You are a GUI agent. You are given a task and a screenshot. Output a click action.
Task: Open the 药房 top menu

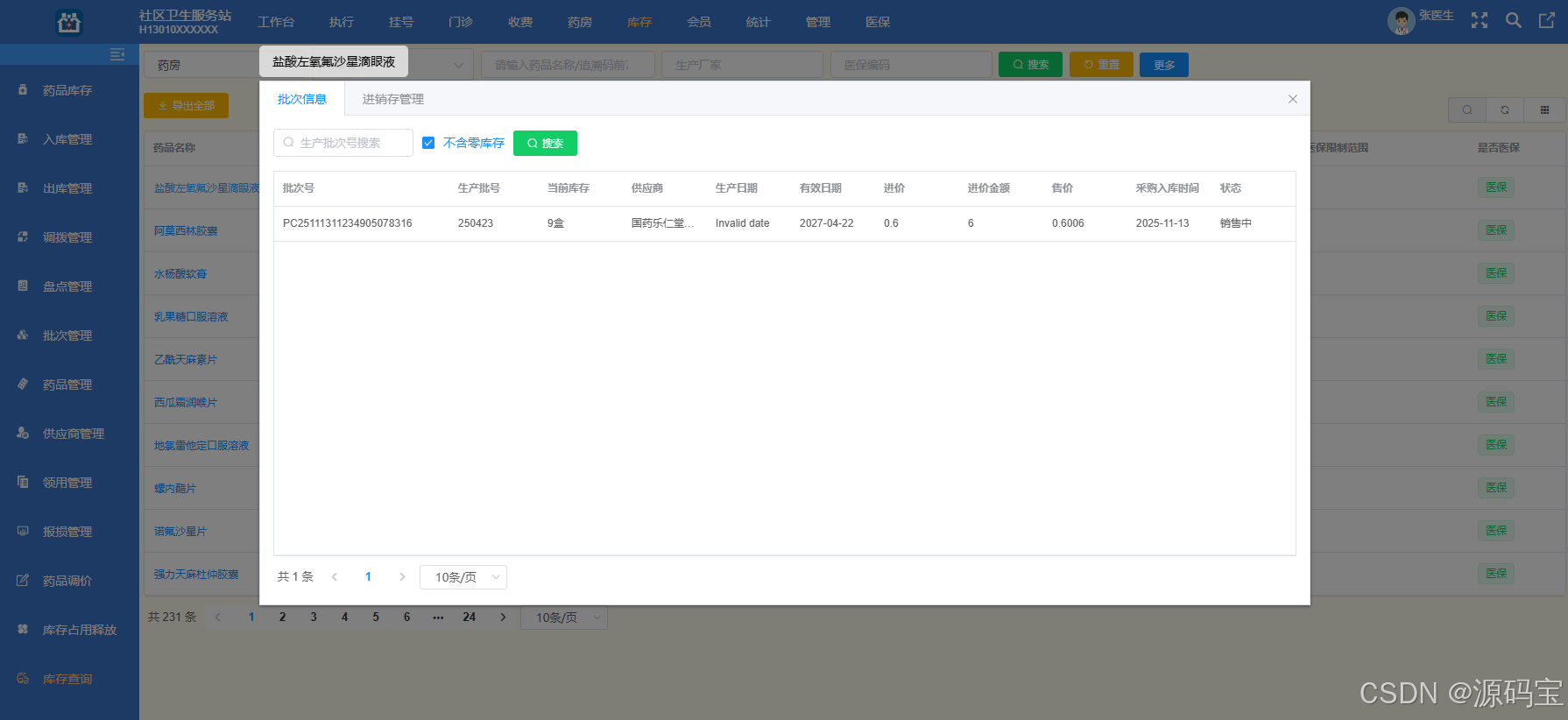click(580, 22)
